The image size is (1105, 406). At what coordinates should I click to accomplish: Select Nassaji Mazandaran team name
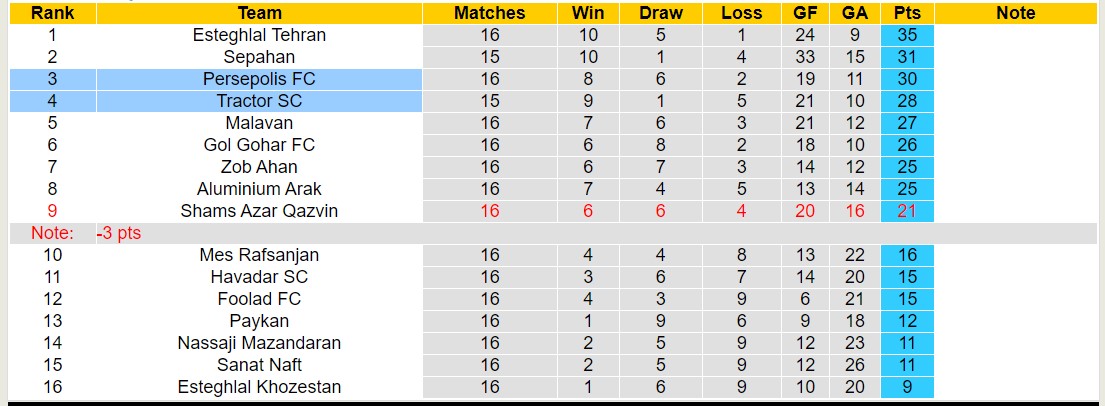point(259,343)
